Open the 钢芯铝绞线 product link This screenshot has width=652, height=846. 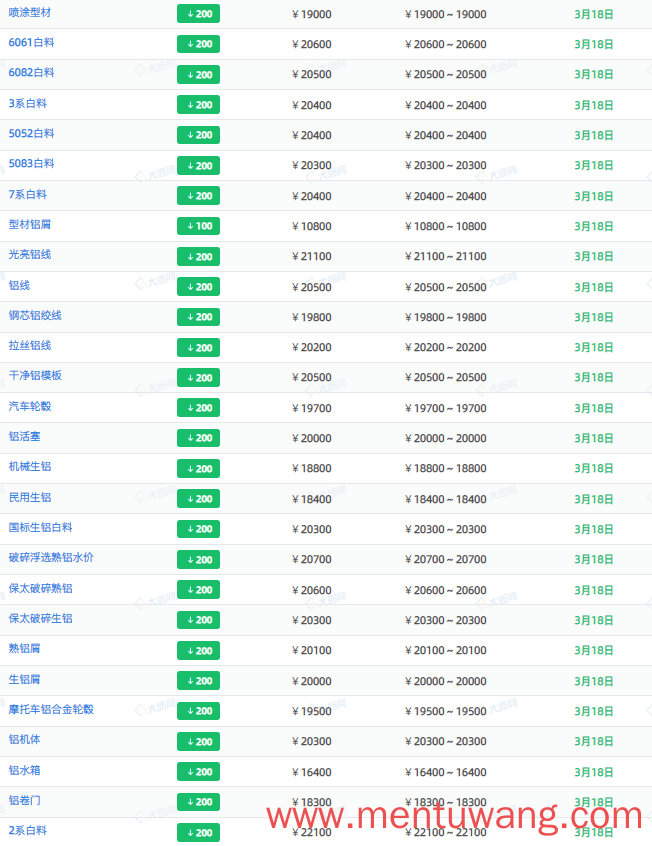click(35, 316)
